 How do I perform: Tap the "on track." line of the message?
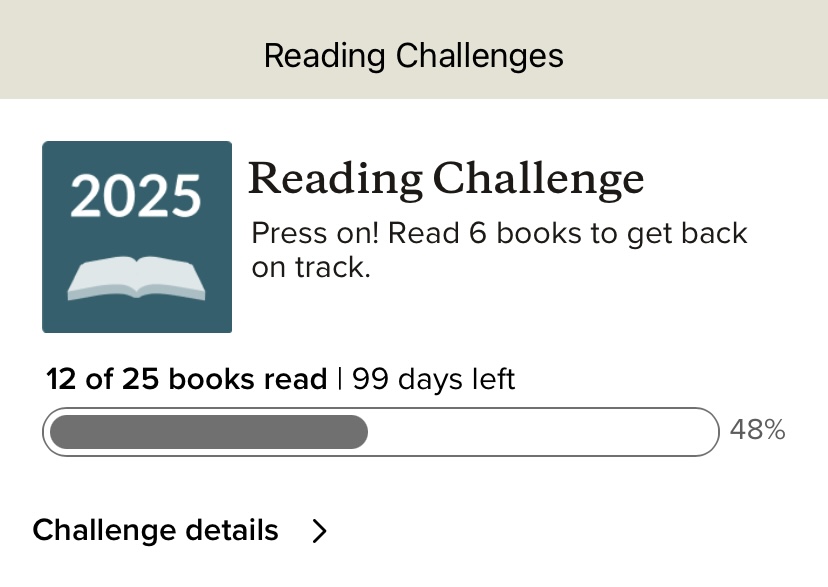[x=311, y=268]
